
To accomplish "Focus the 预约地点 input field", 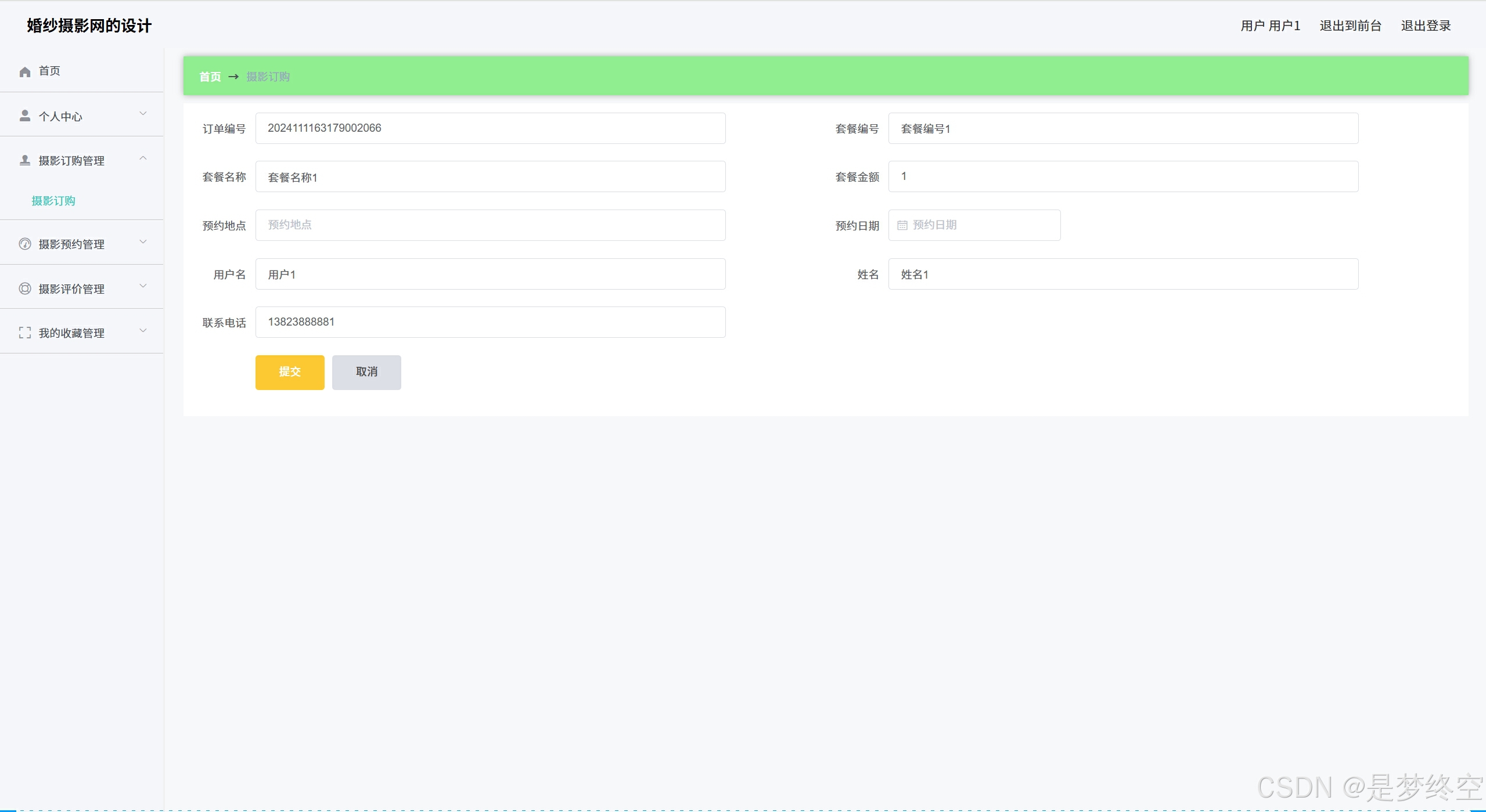I will tap(490, 225).
